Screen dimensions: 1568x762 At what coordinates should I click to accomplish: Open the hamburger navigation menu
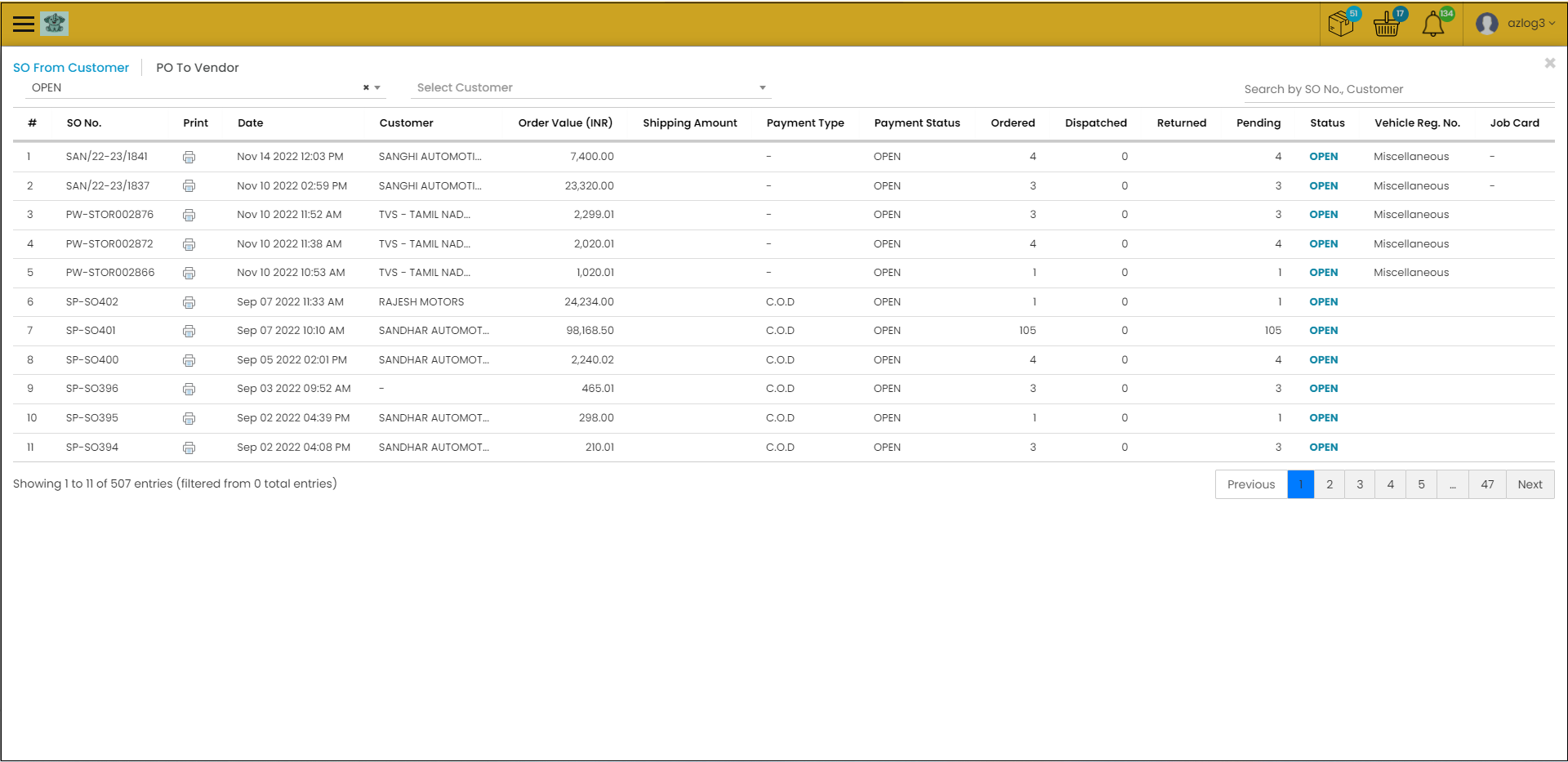[x=24, y=24]
